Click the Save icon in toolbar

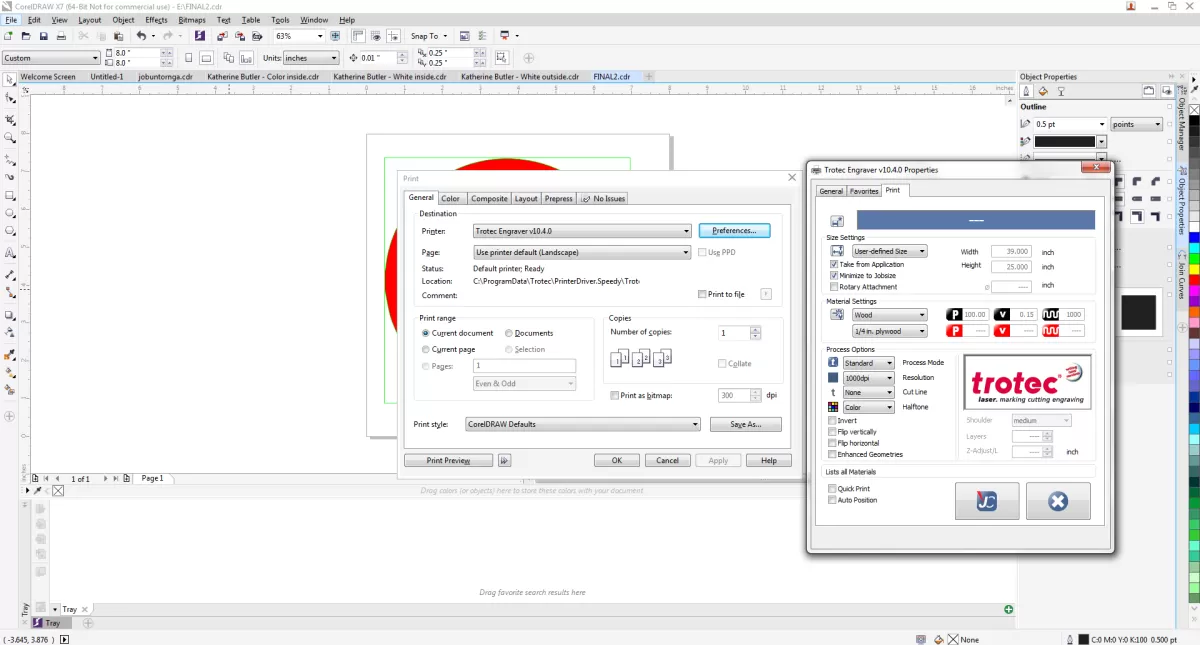coord(43,36)
